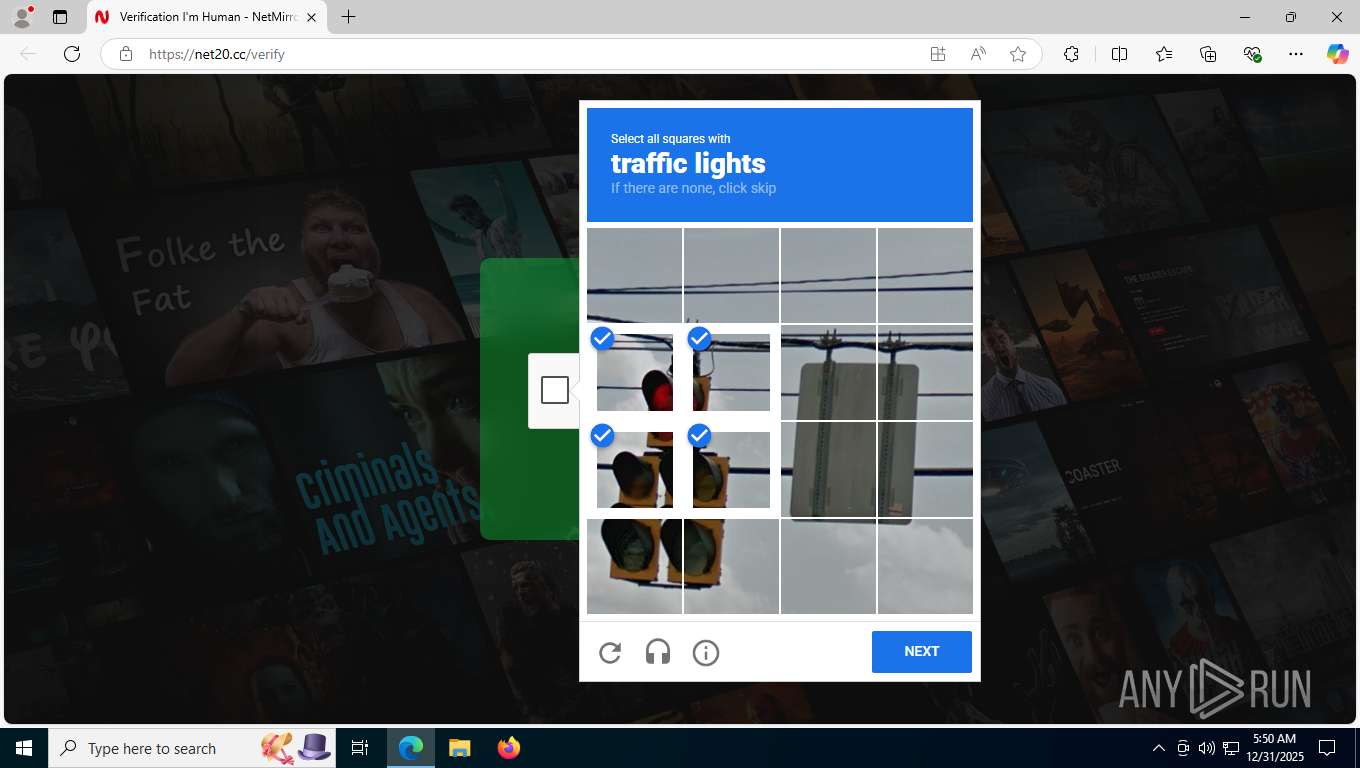
Task: Get an audio challenge via headphones icon
Action: 658,653
